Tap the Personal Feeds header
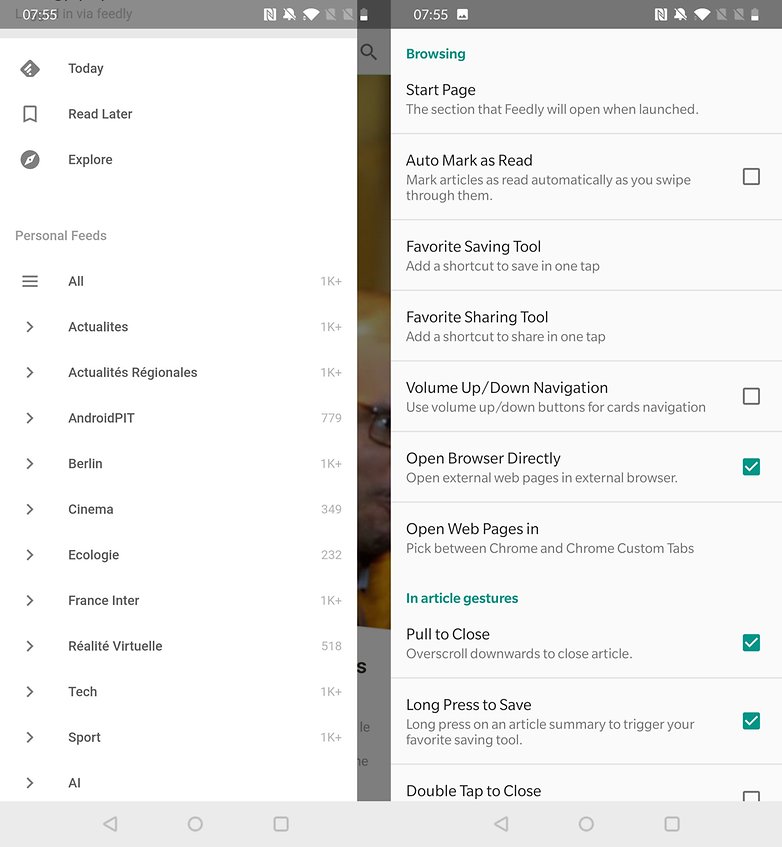 [x=60, y=236]
